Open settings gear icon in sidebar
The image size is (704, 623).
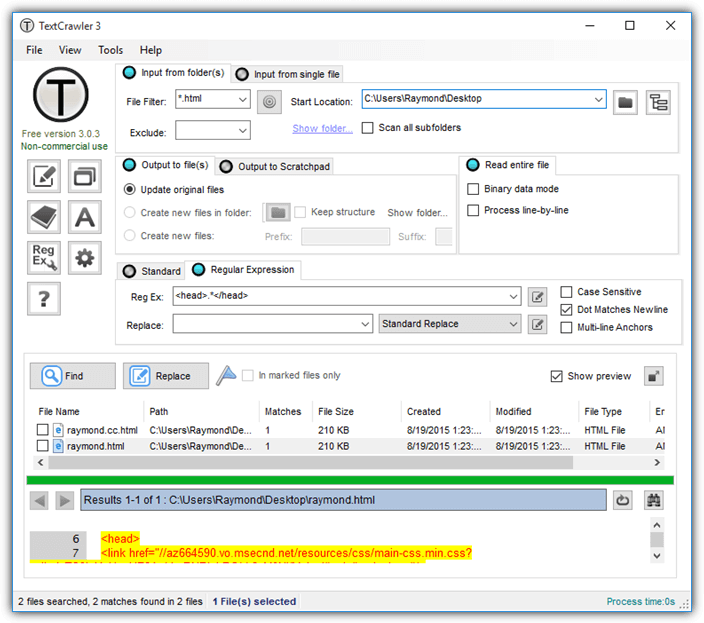[x=85, y=258]
